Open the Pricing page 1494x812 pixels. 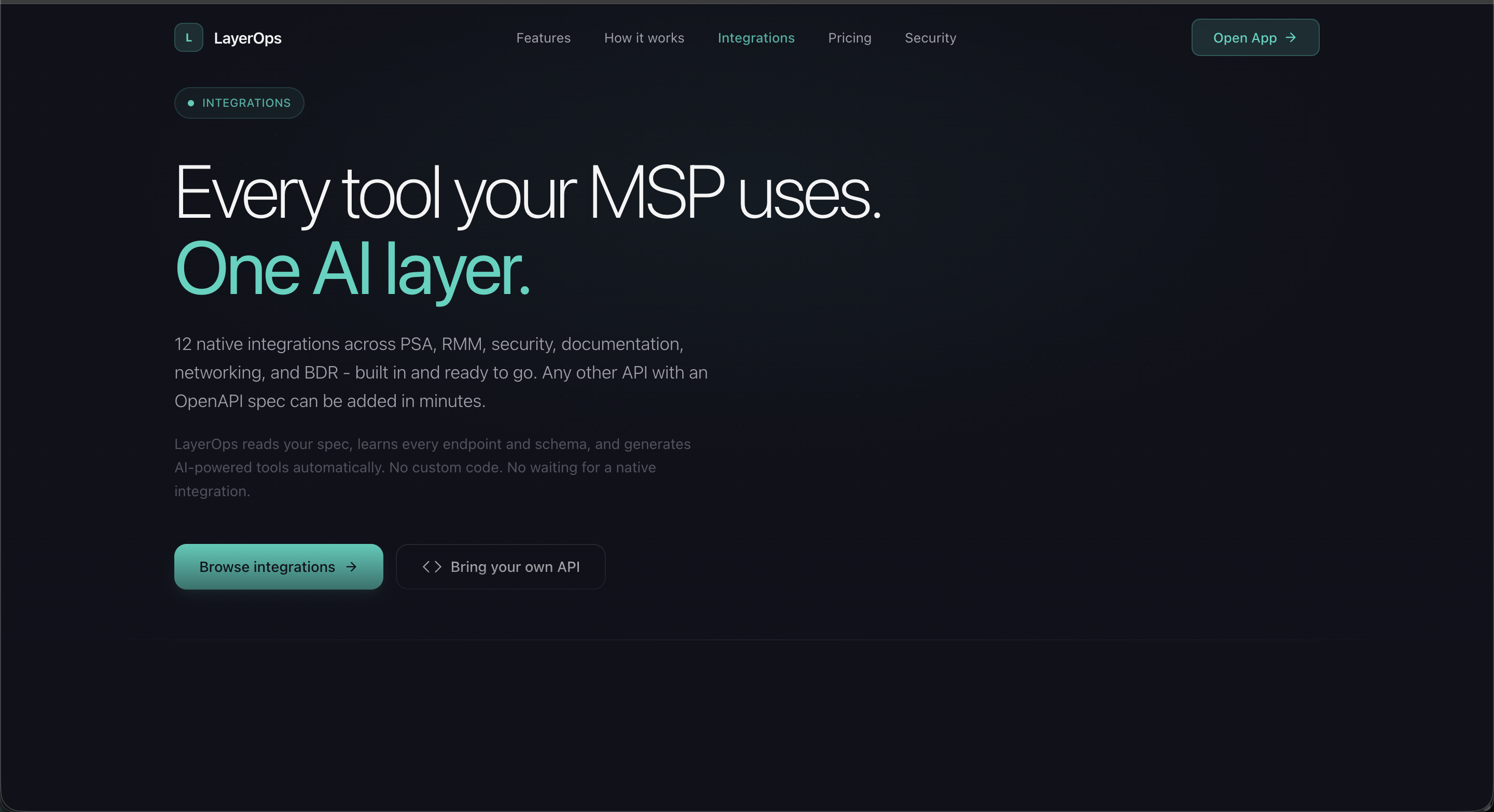tap(849, 38)
